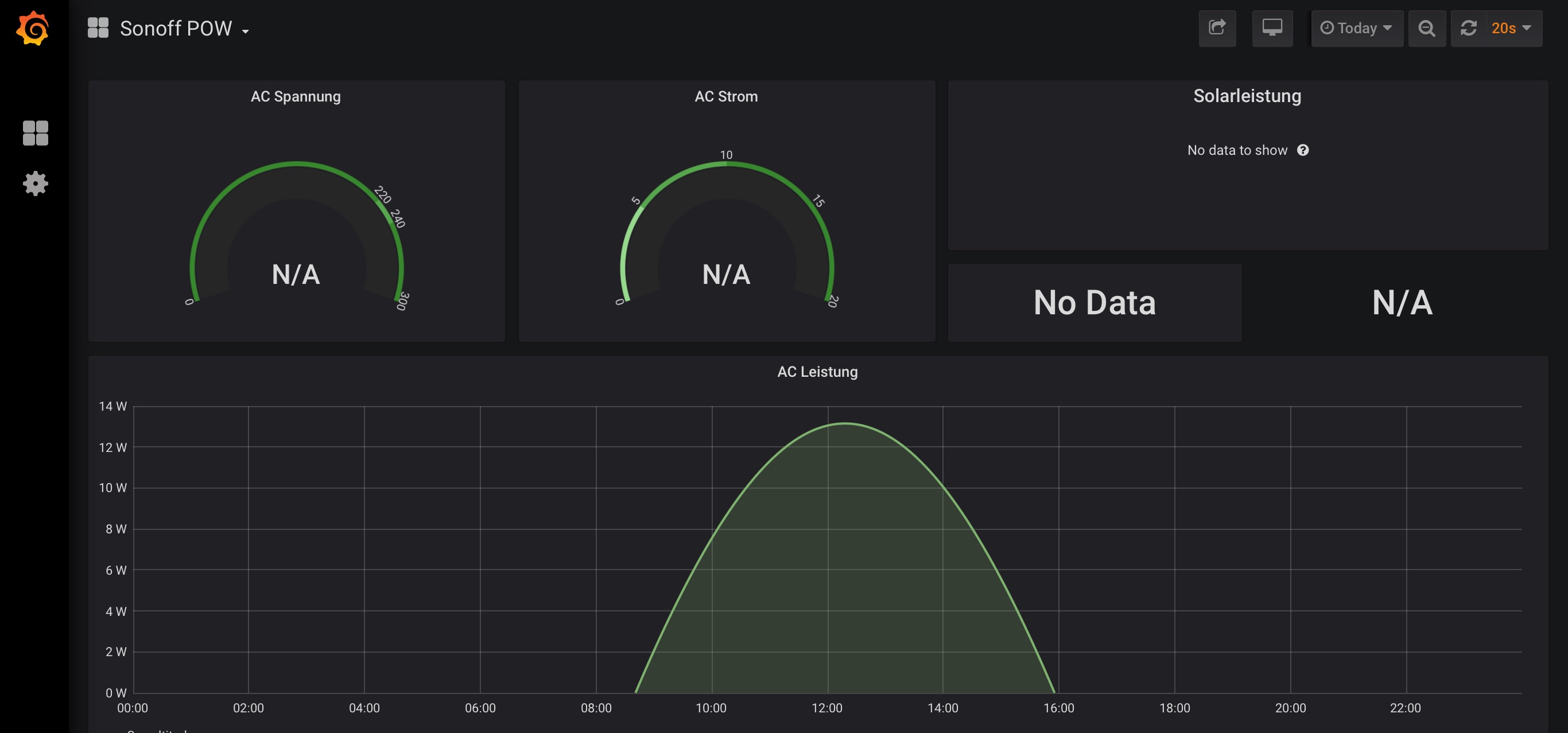Click the AC Leistung curve peak near 12:00
The image size is (1568, 733).
point(844,423)
